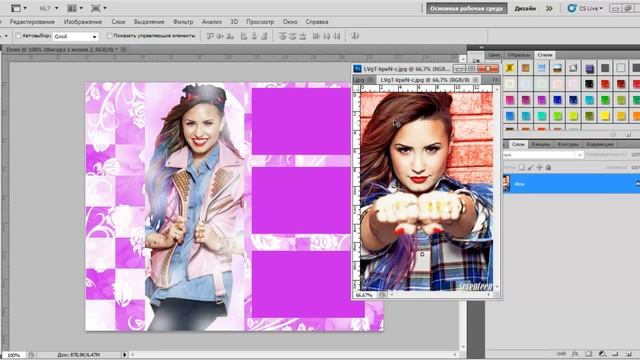This screenshot has height=360, width=640.
Task: Check Показать управляющие элементы option
Action: pos(109,36)
